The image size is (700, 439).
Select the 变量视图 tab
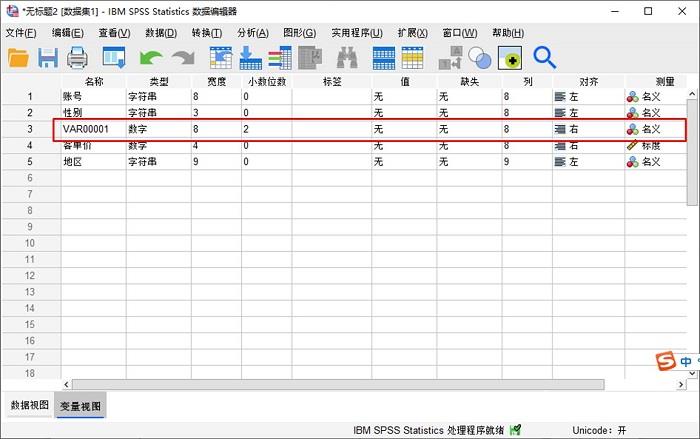point(80,406)
